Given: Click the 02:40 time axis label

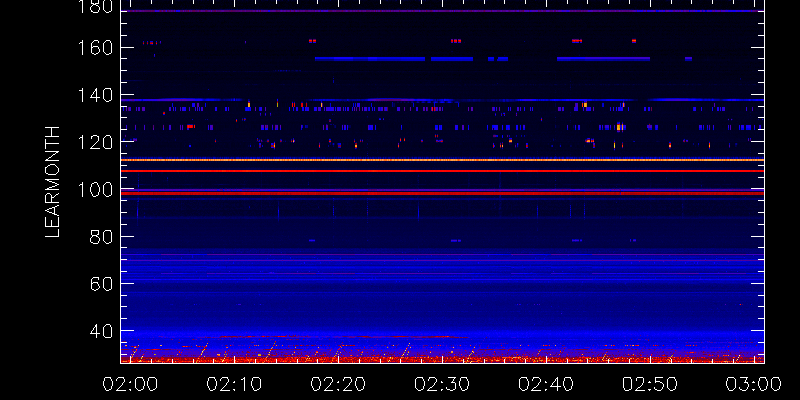Looking at the screenshot, I should click(x=545, y=384).
